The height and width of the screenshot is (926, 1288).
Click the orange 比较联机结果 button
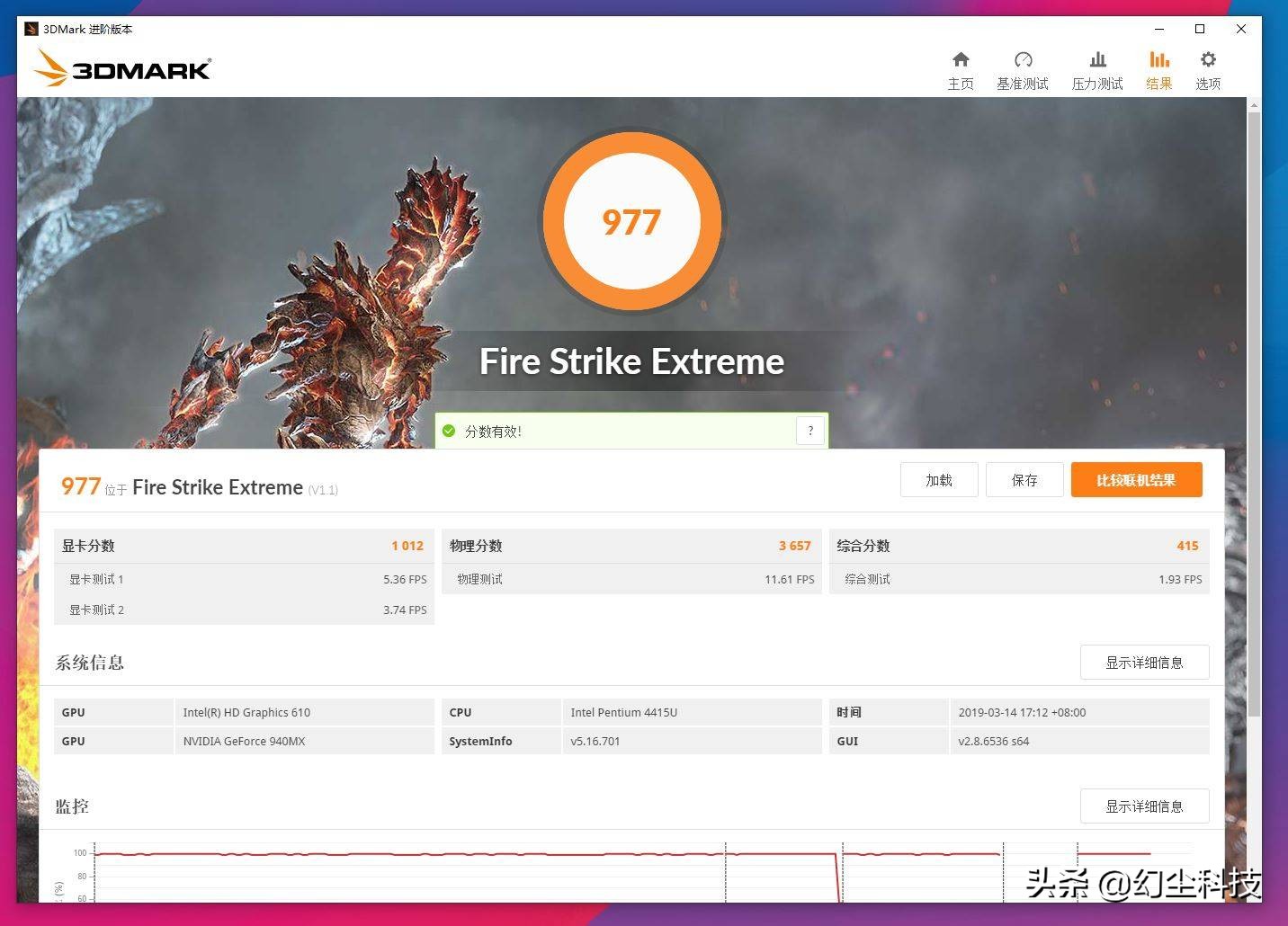[x=1136, y=480]
